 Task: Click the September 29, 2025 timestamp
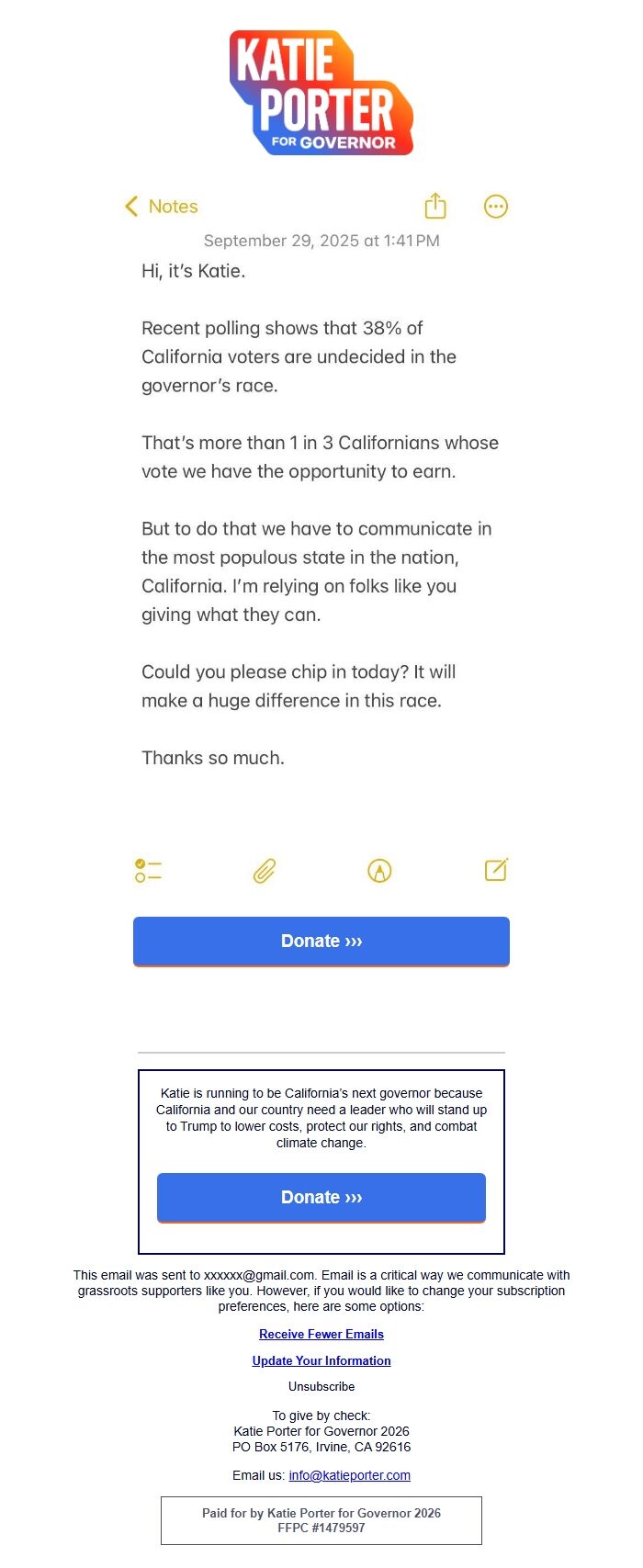coord(321,241)
